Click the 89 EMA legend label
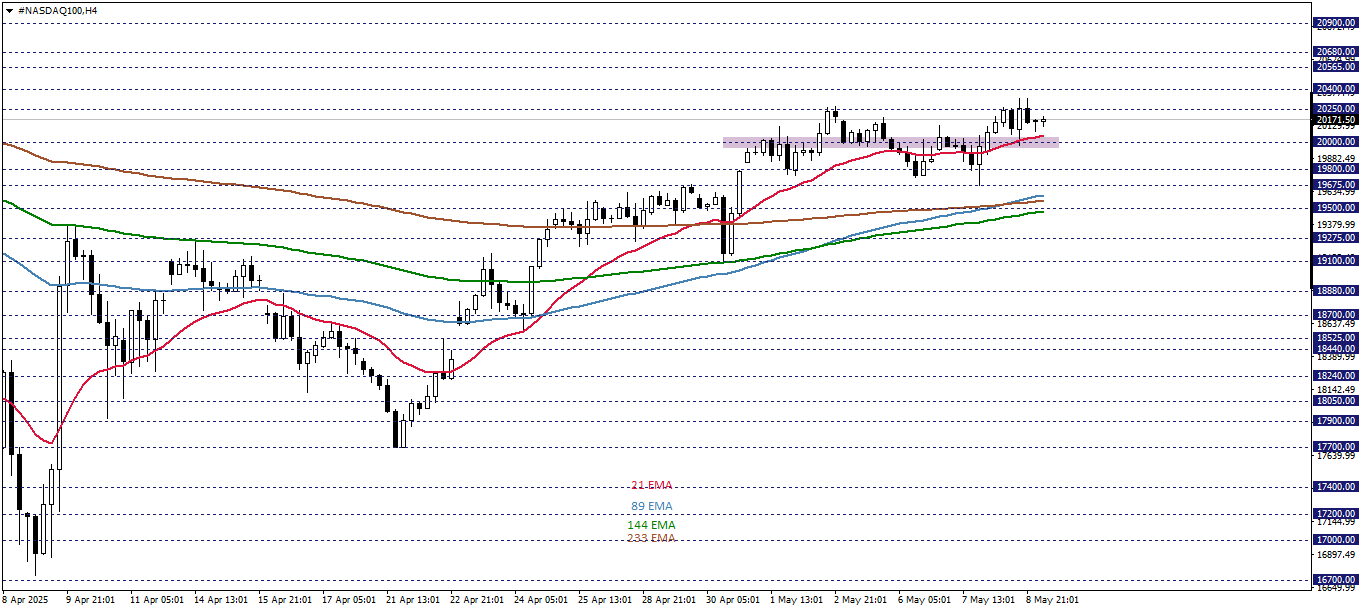The width and height of the screenshot is (1362, 611). (652, 506)
